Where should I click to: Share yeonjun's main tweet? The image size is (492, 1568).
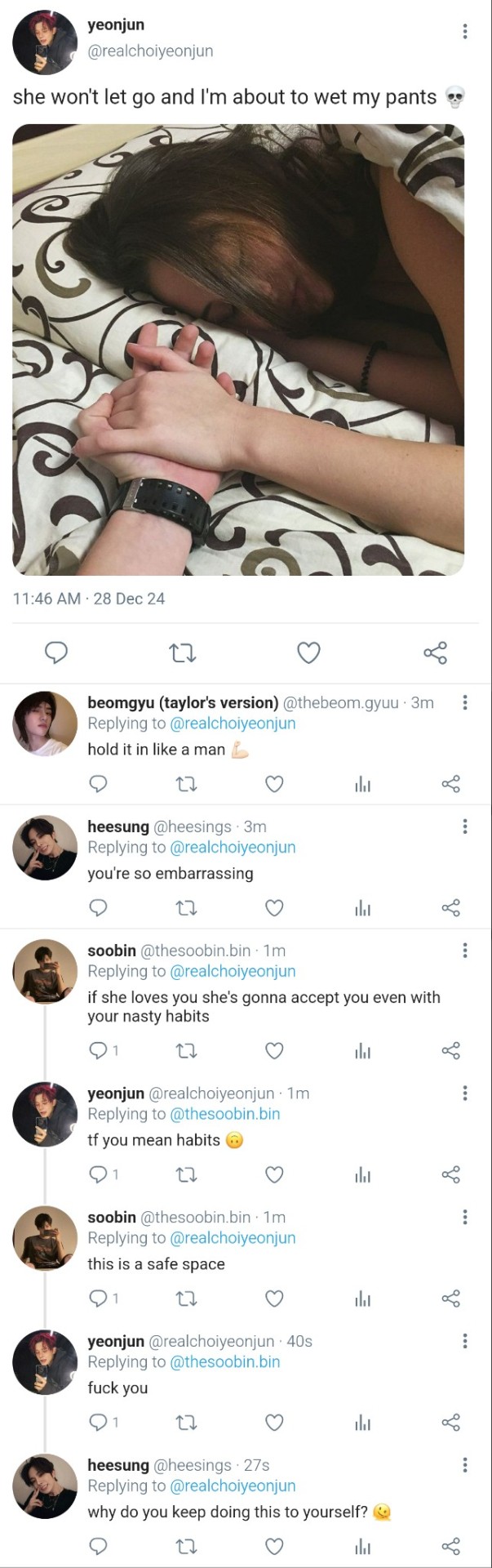(x=435, y=653)
